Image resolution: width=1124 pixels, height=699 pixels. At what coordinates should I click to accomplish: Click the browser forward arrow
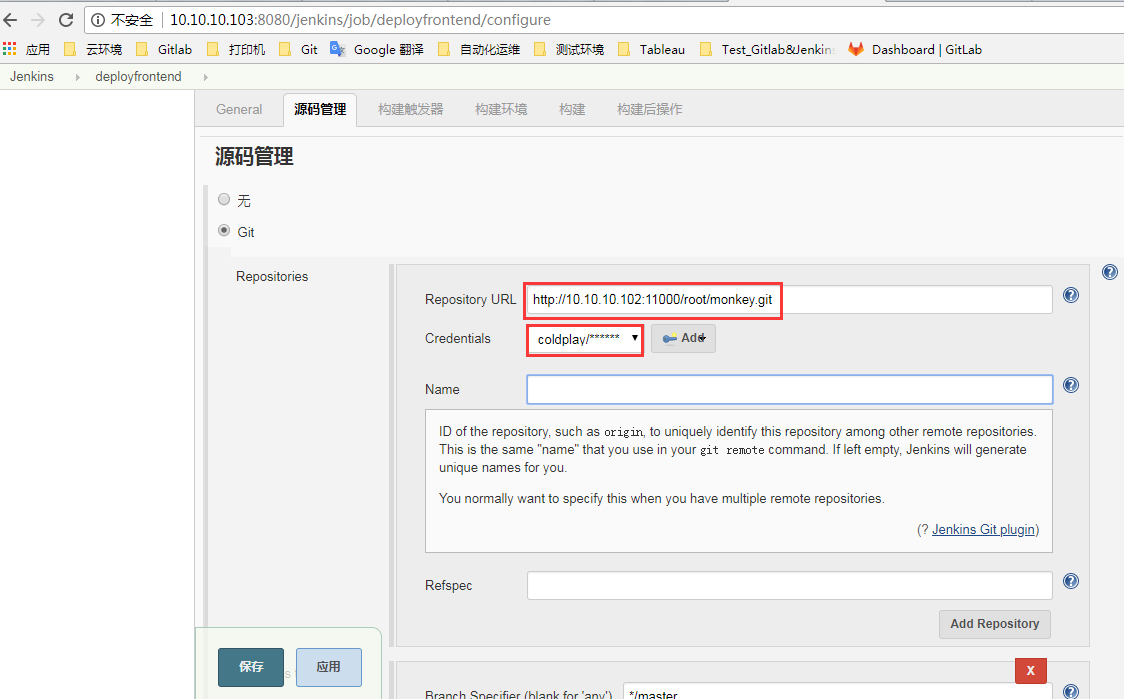pyautogui.click(x=38, y=20)
